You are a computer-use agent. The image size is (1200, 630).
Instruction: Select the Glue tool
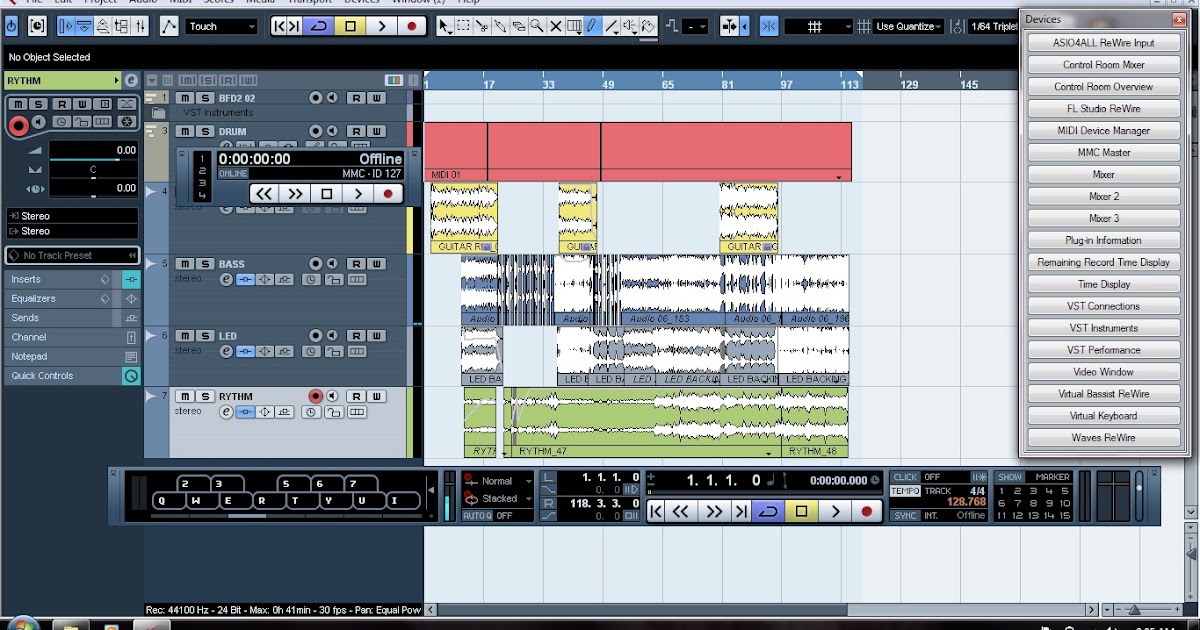[500, 27]
